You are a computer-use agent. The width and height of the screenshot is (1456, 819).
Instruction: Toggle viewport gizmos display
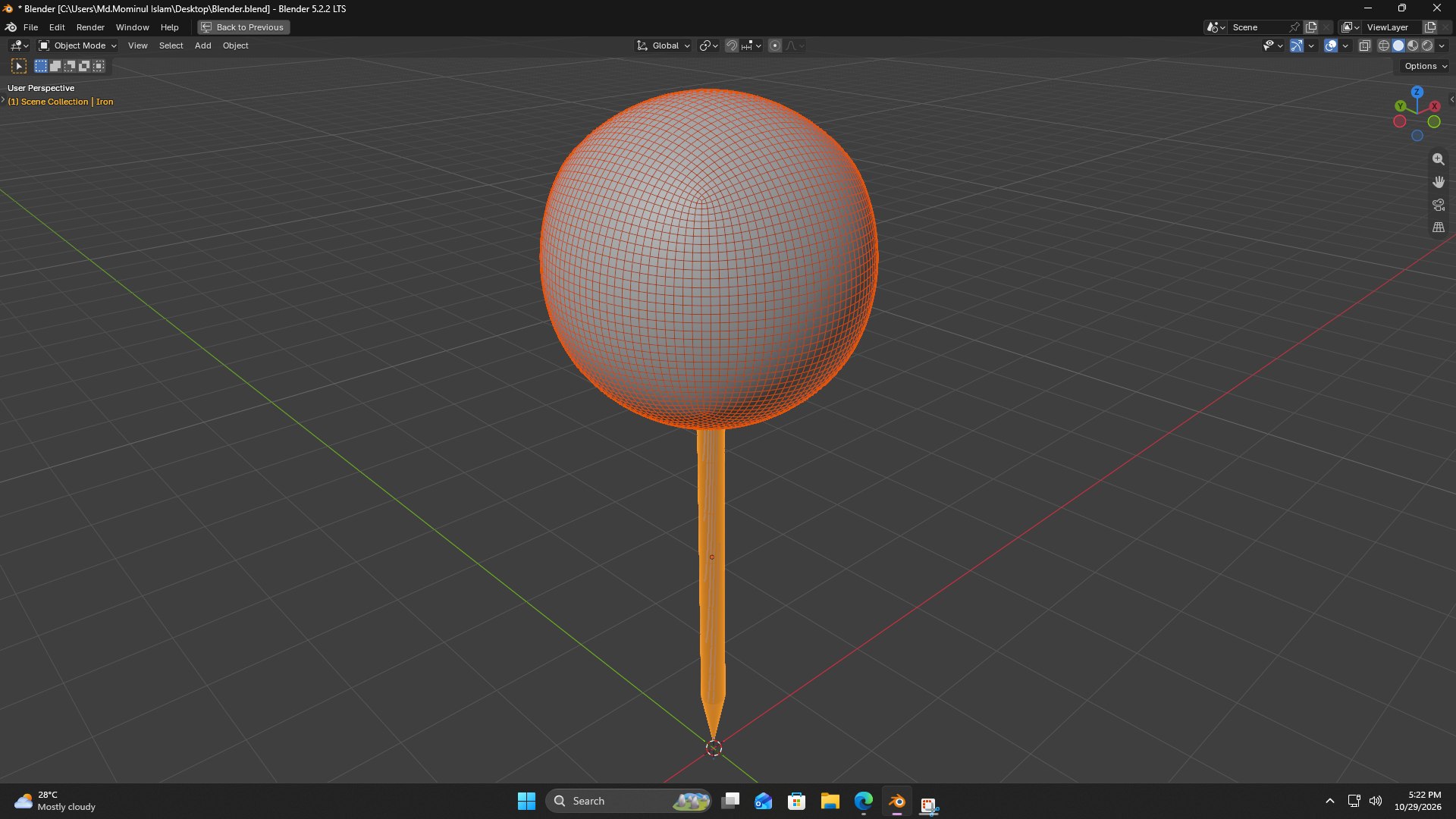pyautogui.click(x=1297, y=45)
